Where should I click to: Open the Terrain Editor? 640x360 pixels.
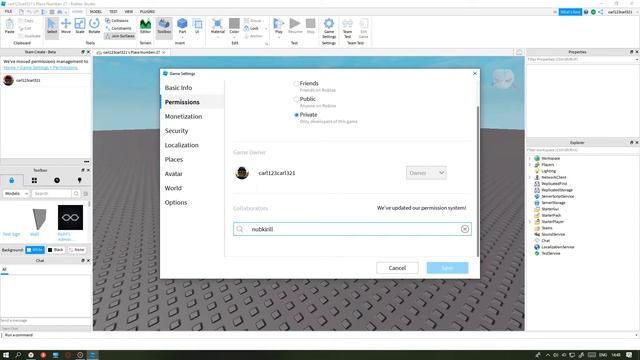click(145, 26)
